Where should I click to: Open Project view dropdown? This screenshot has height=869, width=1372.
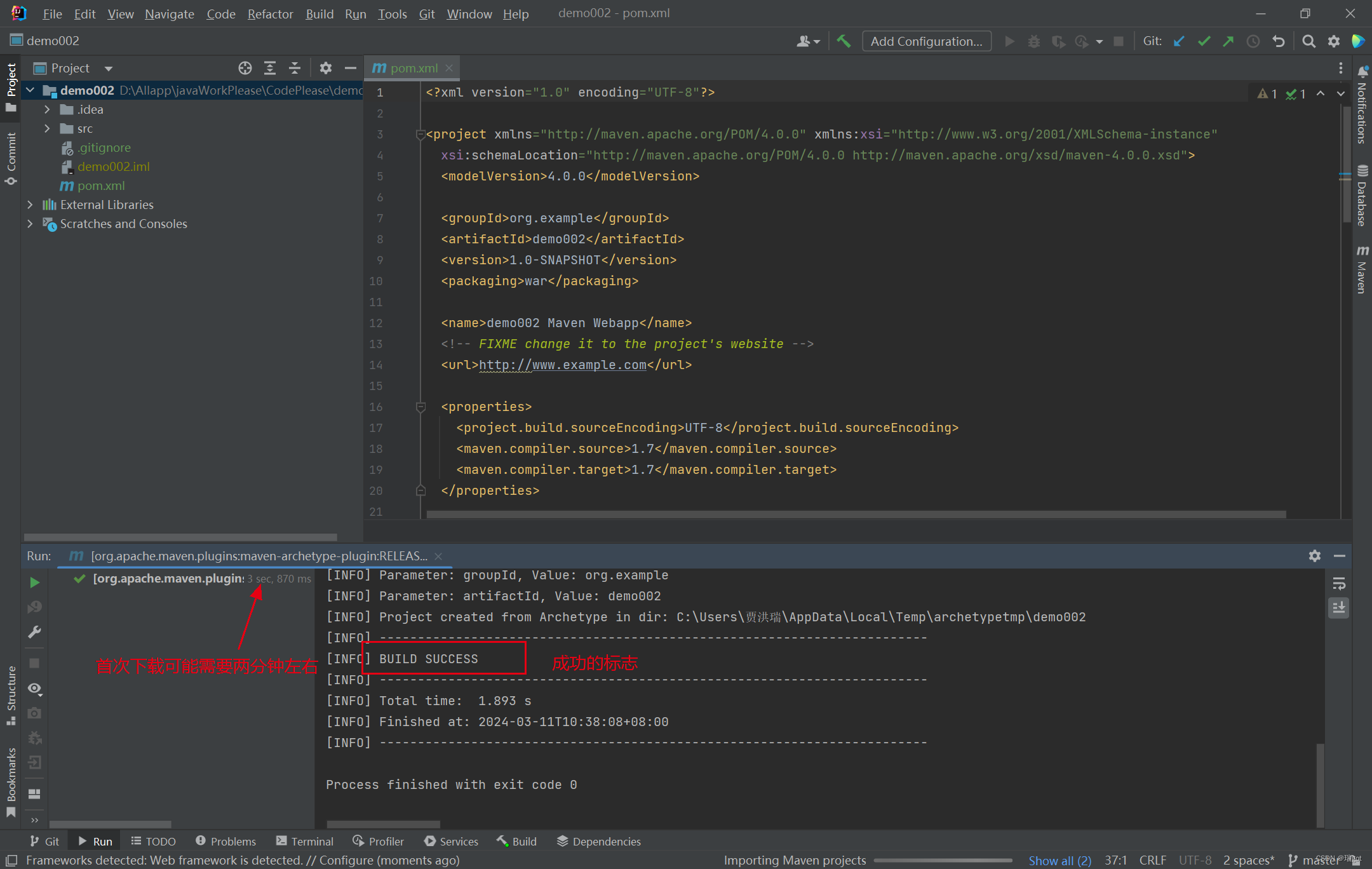pyautogui.click(x=109, y=69)
